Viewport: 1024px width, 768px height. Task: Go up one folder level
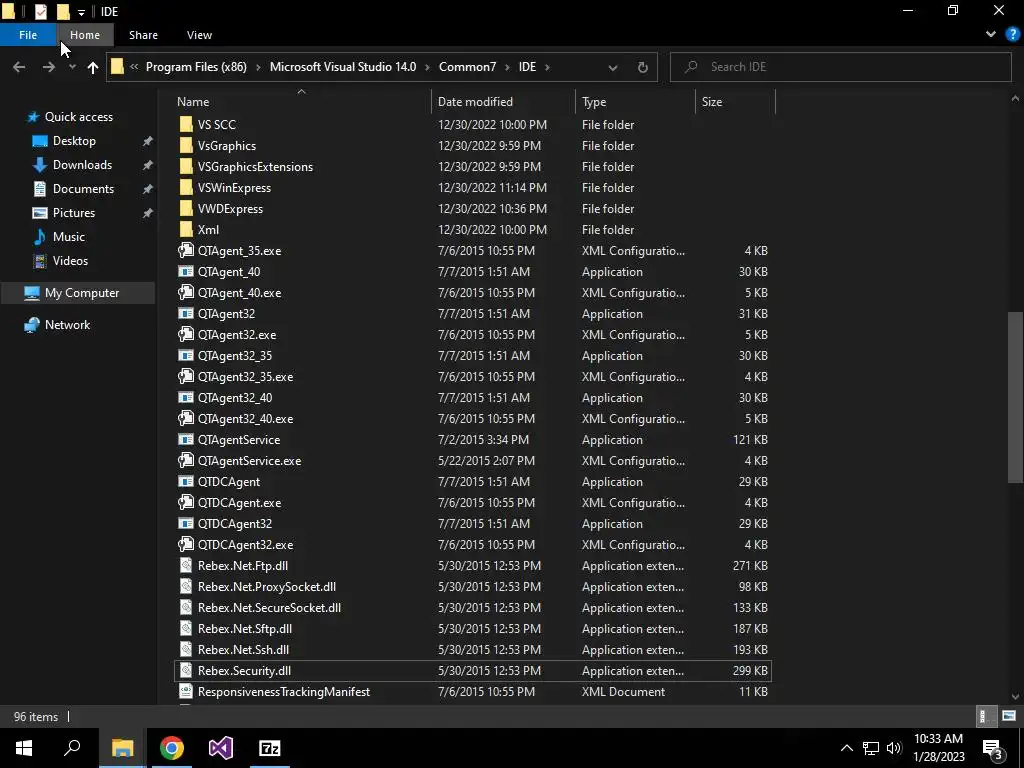coord(93,67)
